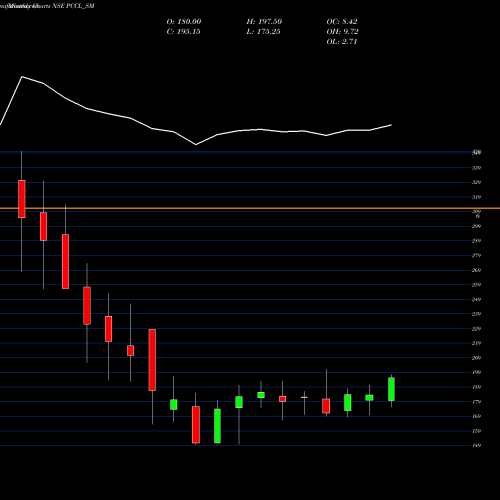Click the 269 price axis label
Viewport: 500px width, 500px height.
coord(476,270)
